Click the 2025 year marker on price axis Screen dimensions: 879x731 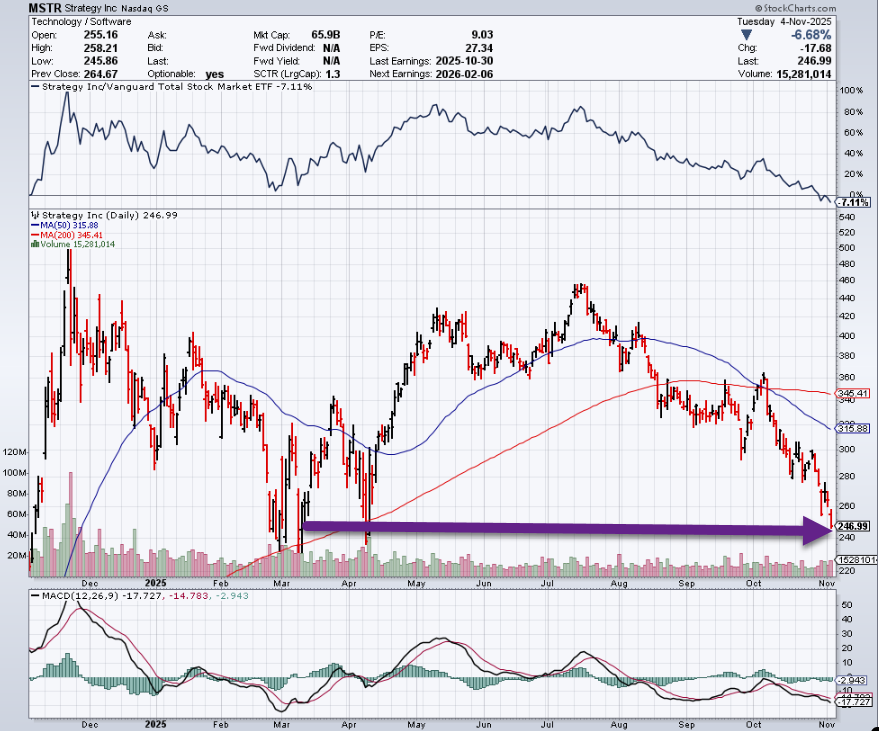pyautogui.click(x=154, y=580)
